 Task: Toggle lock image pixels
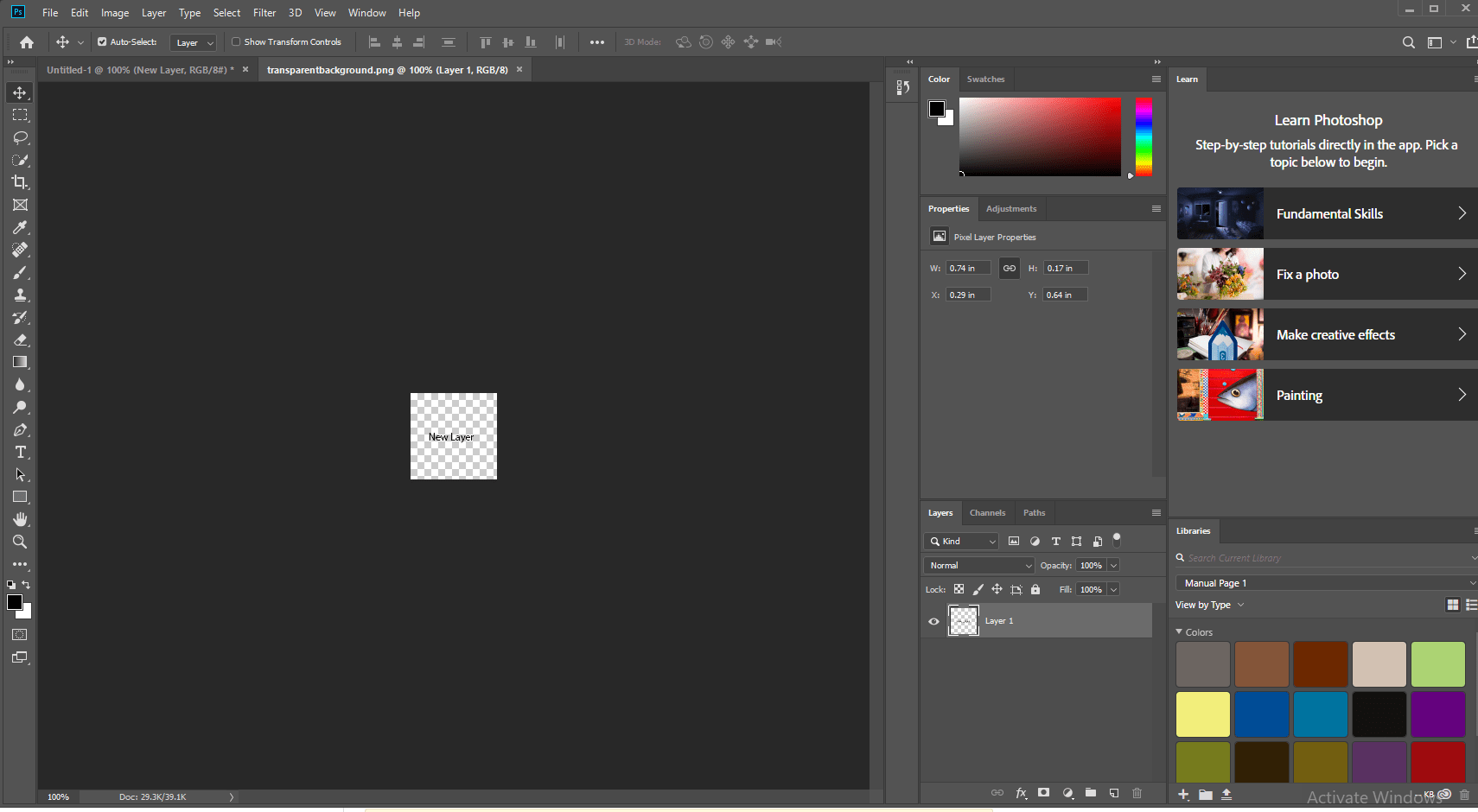pos(978,589)
